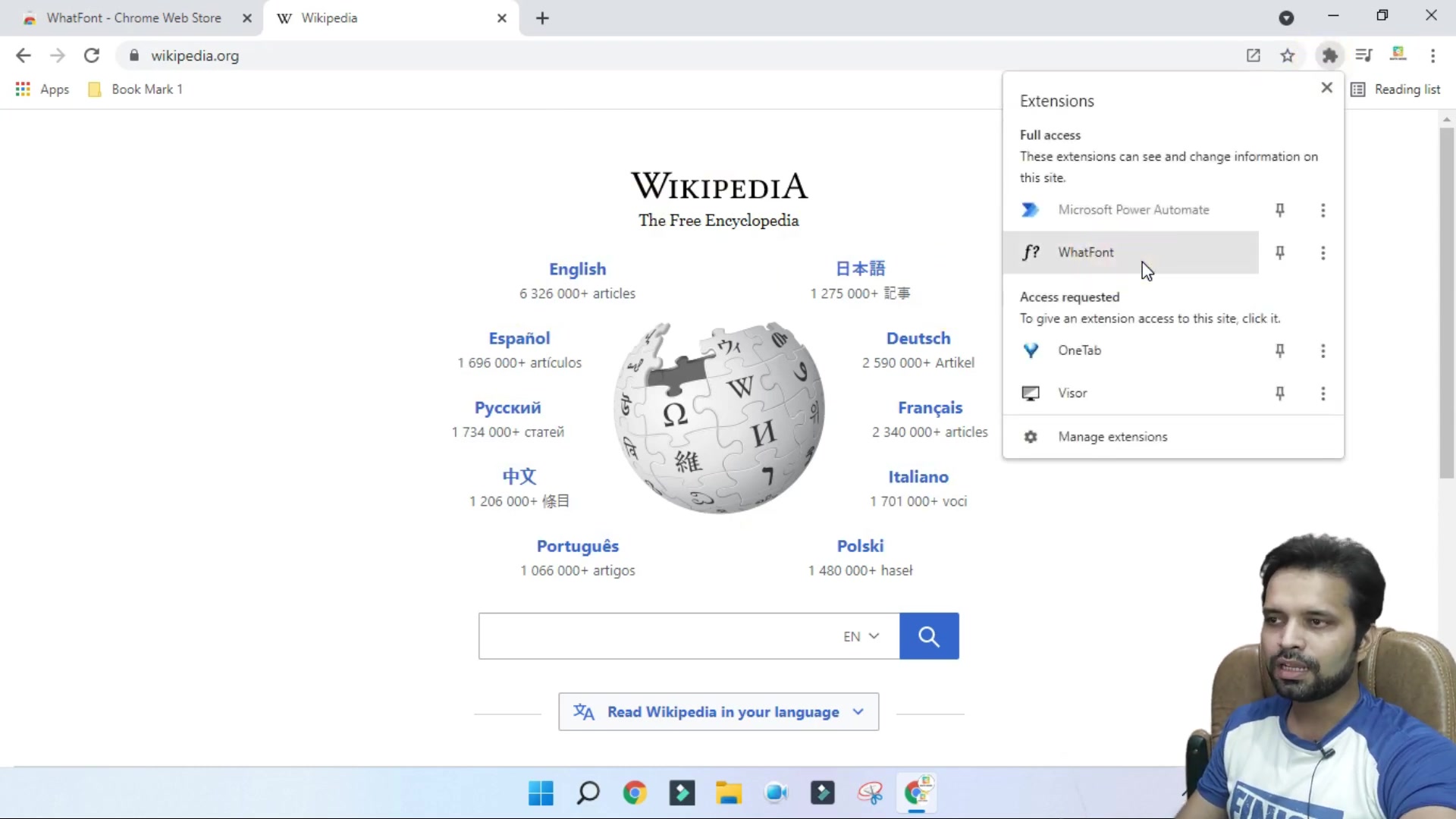This screenshot has height=819, width=1456.
Task: Click the WhatFont f? icon
Action: [1031, 253]
